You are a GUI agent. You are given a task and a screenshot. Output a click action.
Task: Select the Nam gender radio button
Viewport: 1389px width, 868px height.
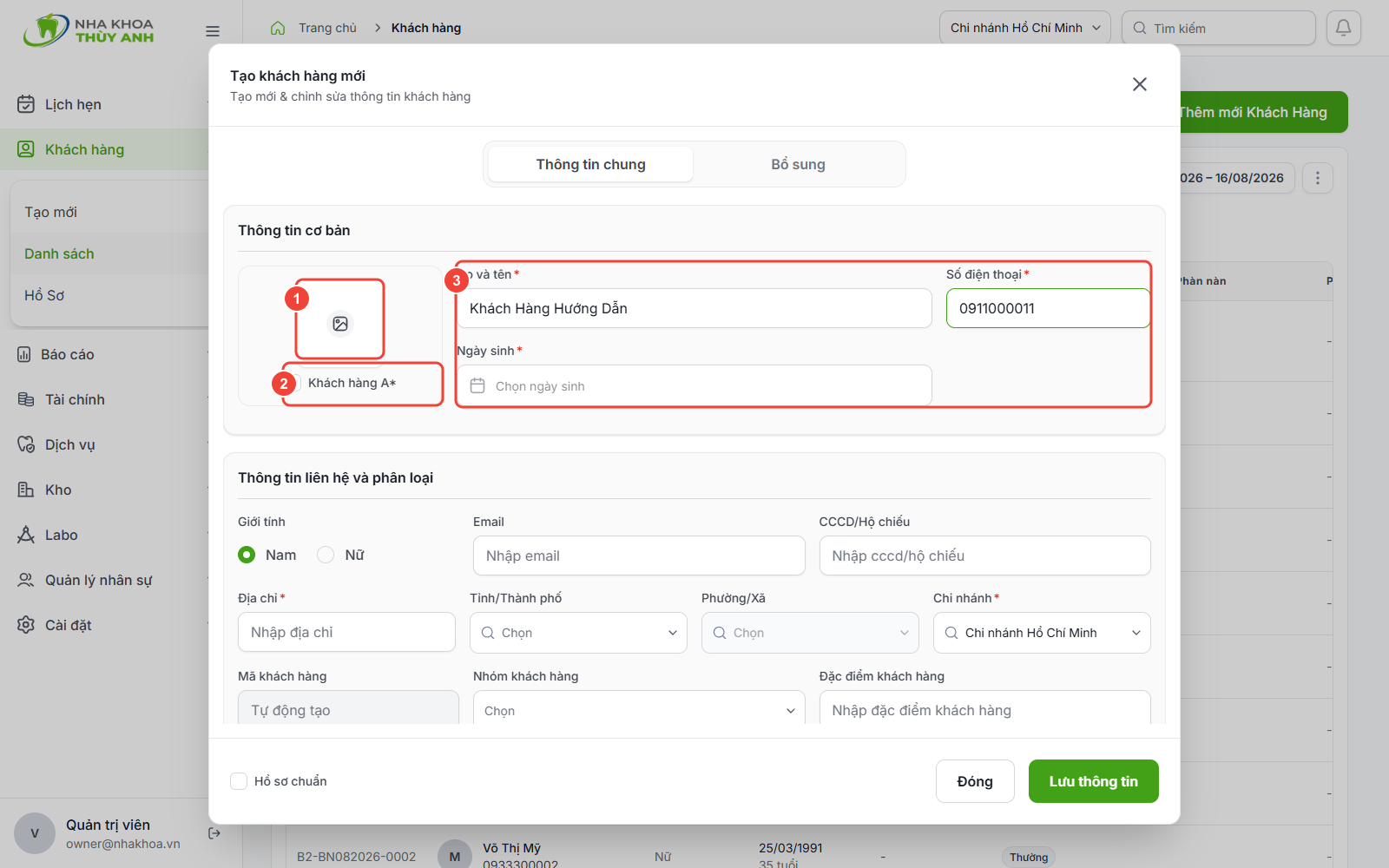click(x=247, y=555)
